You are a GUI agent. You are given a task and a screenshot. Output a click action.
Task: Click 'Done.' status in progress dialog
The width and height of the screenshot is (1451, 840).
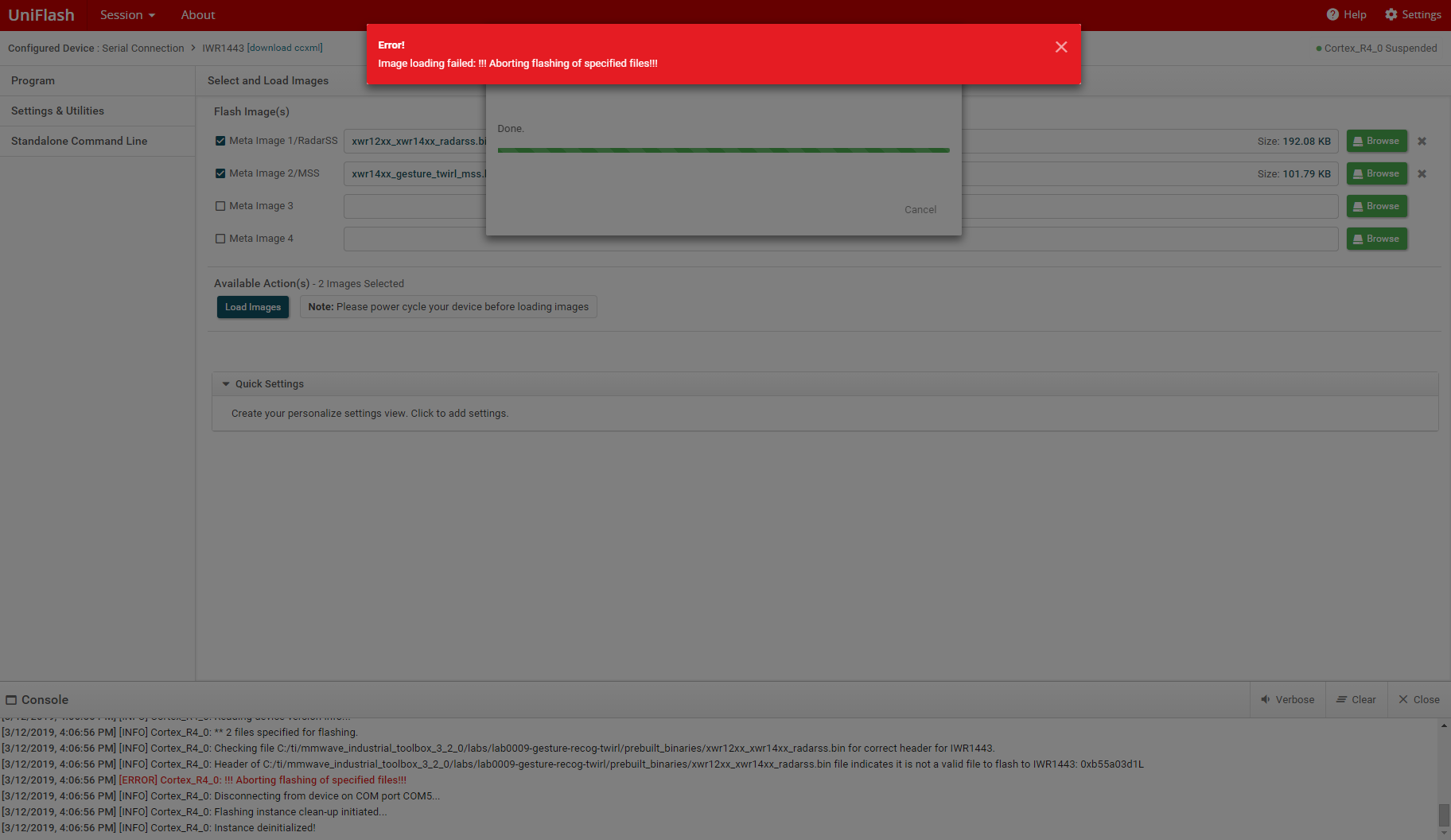[511, 129]
